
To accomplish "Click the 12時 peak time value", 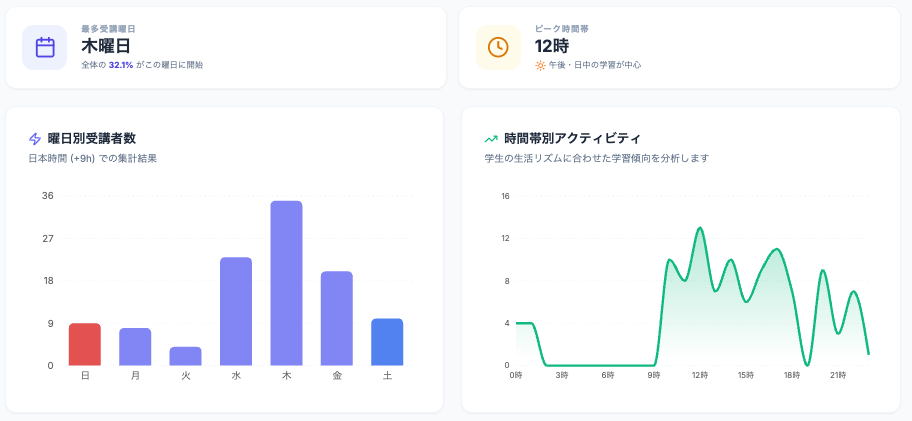I will pos(551,45).
